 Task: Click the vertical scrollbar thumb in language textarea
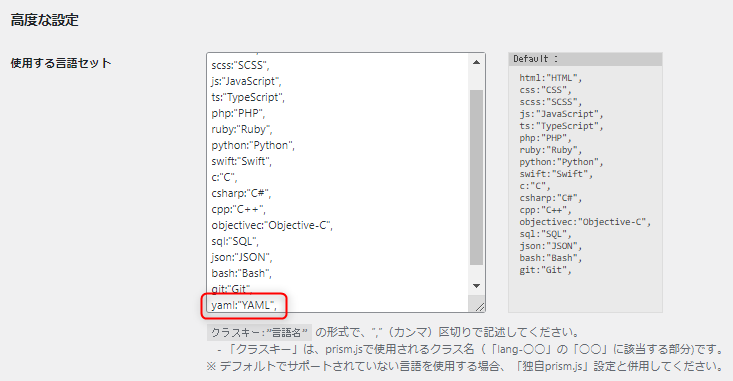click(476, 178)
